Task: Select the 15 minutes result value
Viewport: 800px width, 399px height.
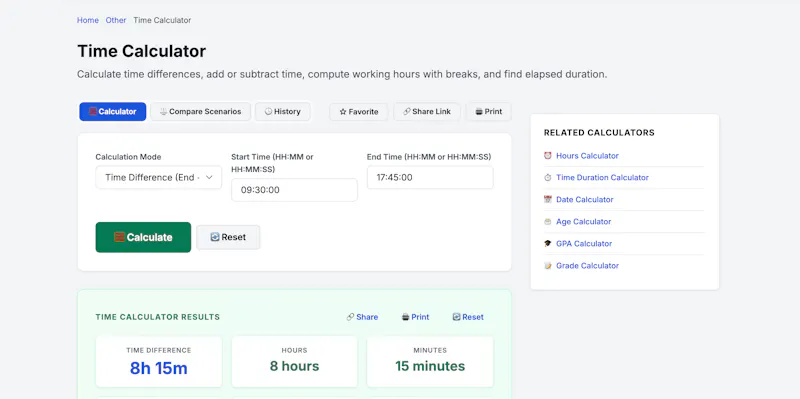Action: 430,366
